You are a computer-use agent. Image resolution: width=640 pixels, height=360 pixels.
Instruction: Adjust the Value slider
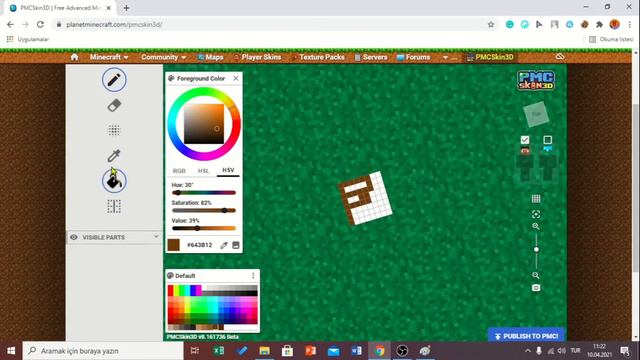click(x=204, y=228)
